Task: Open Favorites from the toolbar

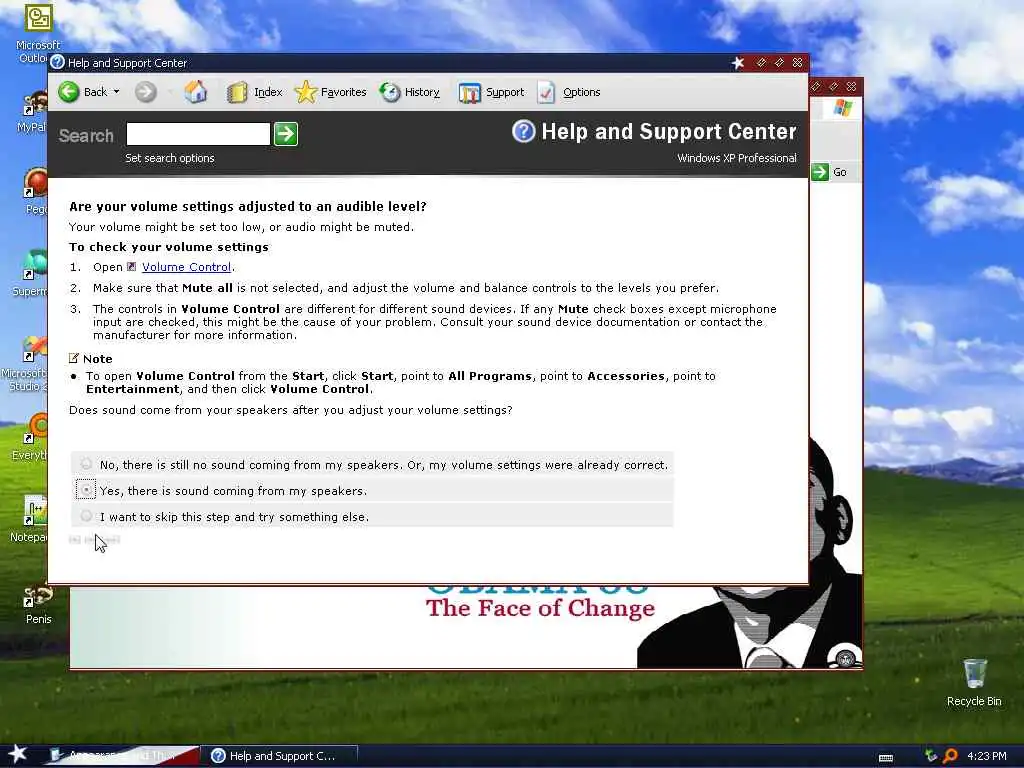Action: 330,92
